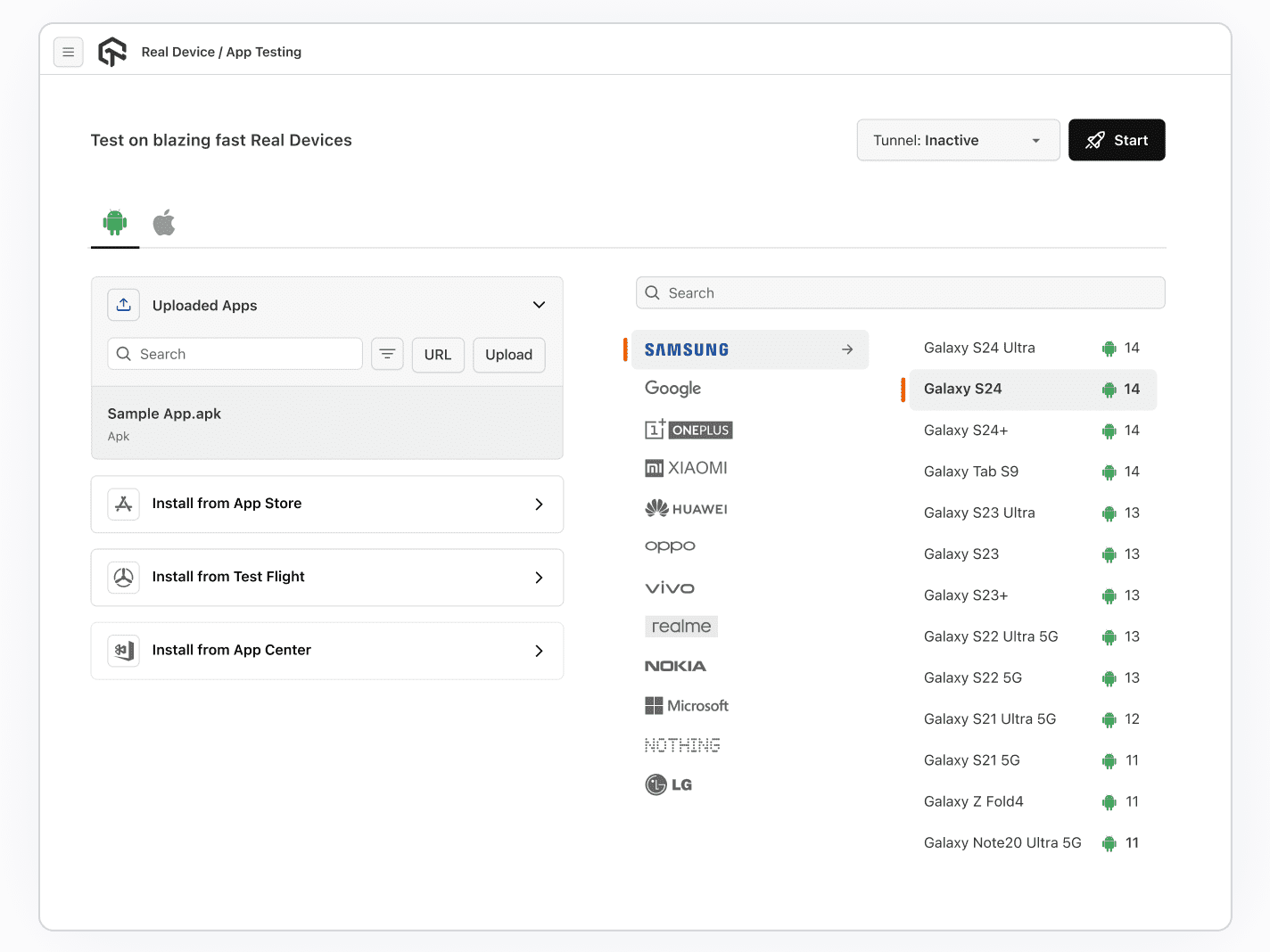Click the orange highlight bar beside SAMSUNG
The image size is (1270, 952).
(x=625, y=349)
